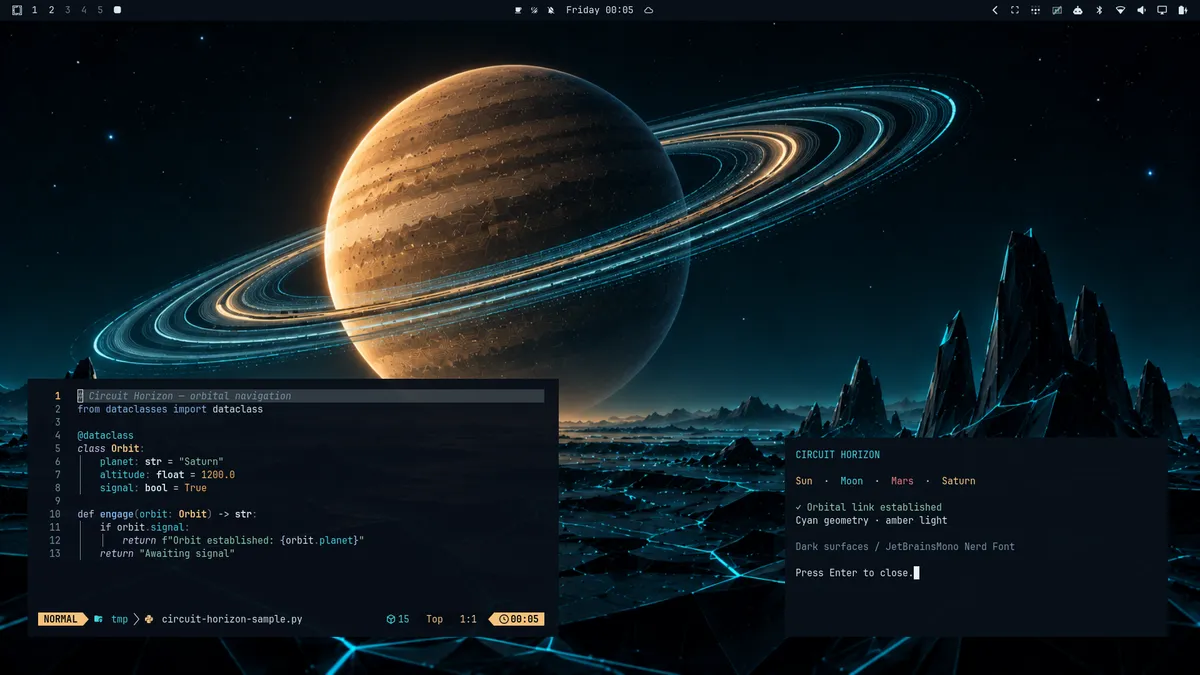Click the def engage(orbit: Orbit) line
Screen dimensions: 1200x675
(x=167, y=514)
